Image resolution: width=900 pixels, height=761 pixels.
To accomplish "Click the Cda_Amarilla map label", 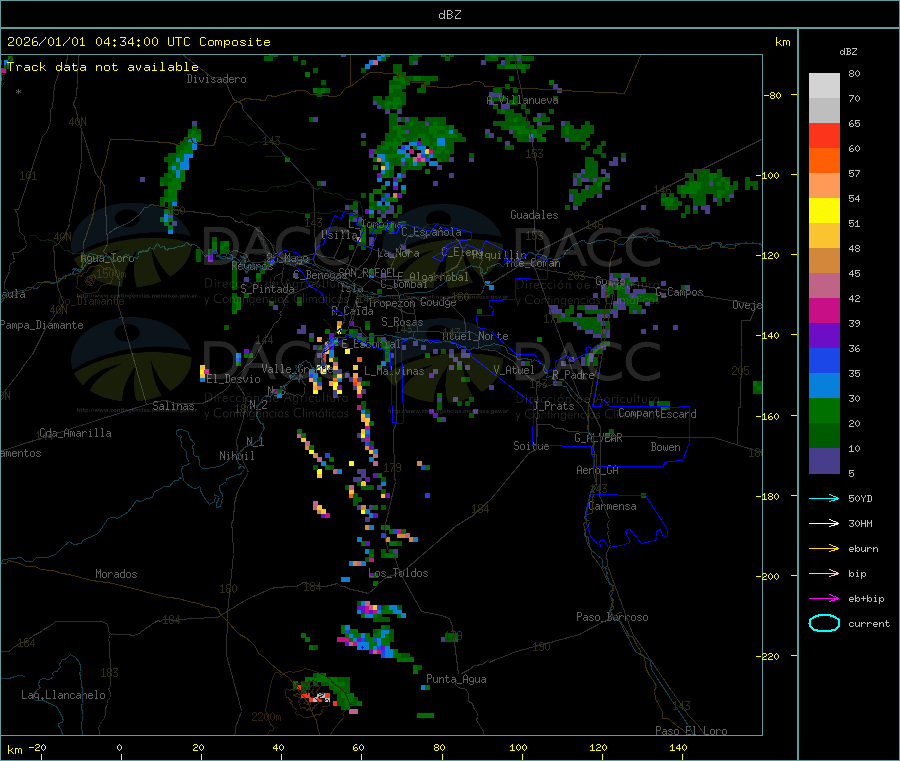I will click(75, 433).
